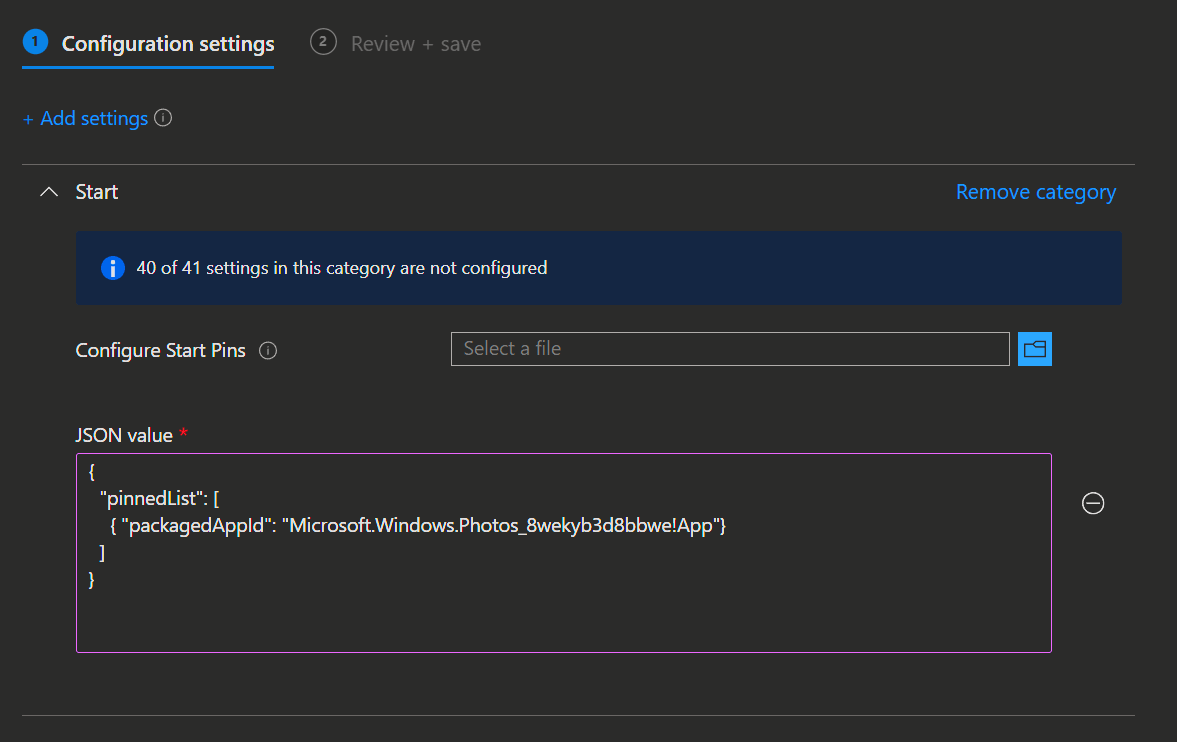Click the blue info icon in banner
This screenshot has width=1177, height=742.
(x=113, y=268)
